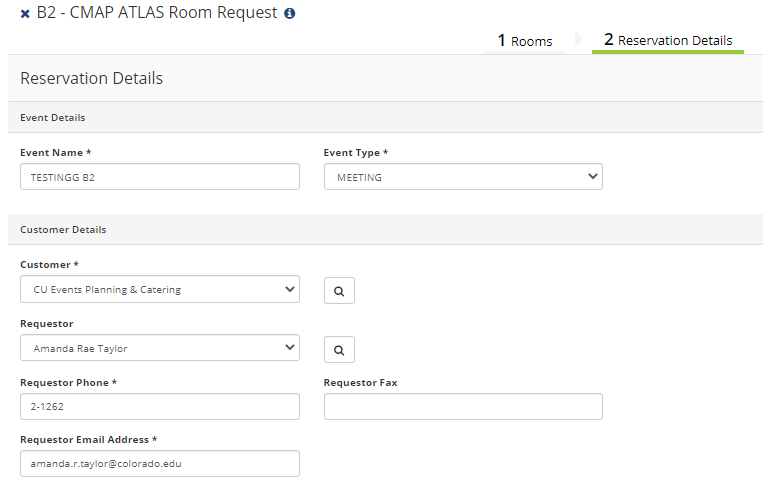Expand the Requestor dropdown
Screen dimensions: 763x497
160,348
